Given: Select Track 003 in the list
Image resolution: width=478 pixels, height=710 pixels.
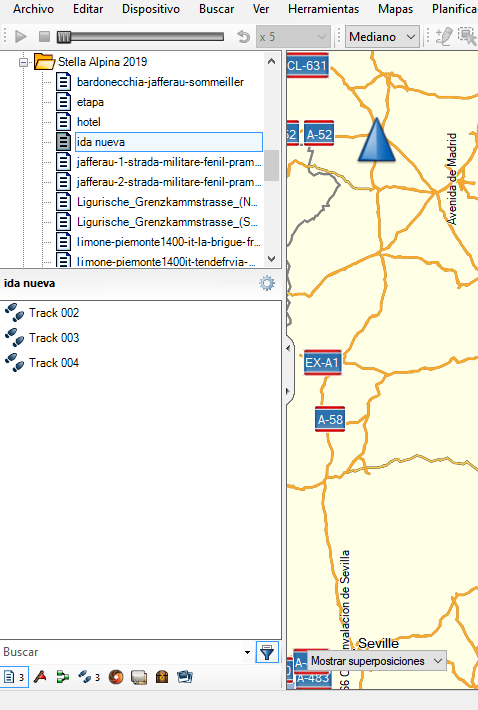Looking at the screenshot, I should (x=54, y=338).
